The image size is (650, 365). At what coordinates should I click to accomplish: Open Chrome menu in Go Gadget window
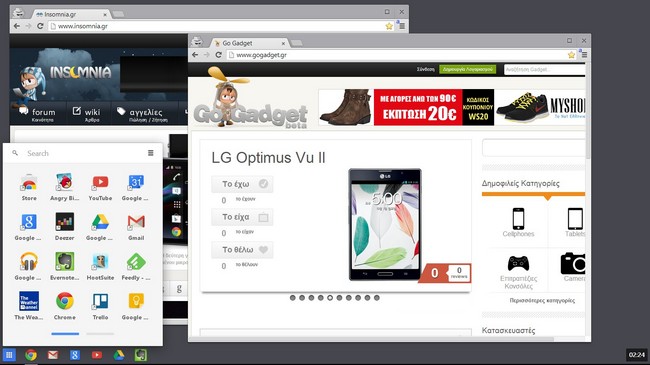pyautogui.click(x=584, y=55)
